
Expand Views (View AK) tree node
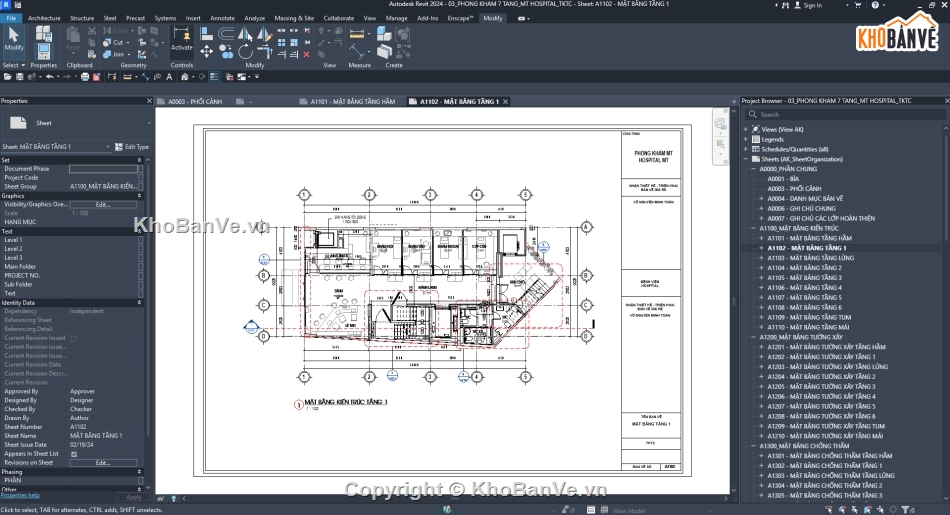coord(746,129)
